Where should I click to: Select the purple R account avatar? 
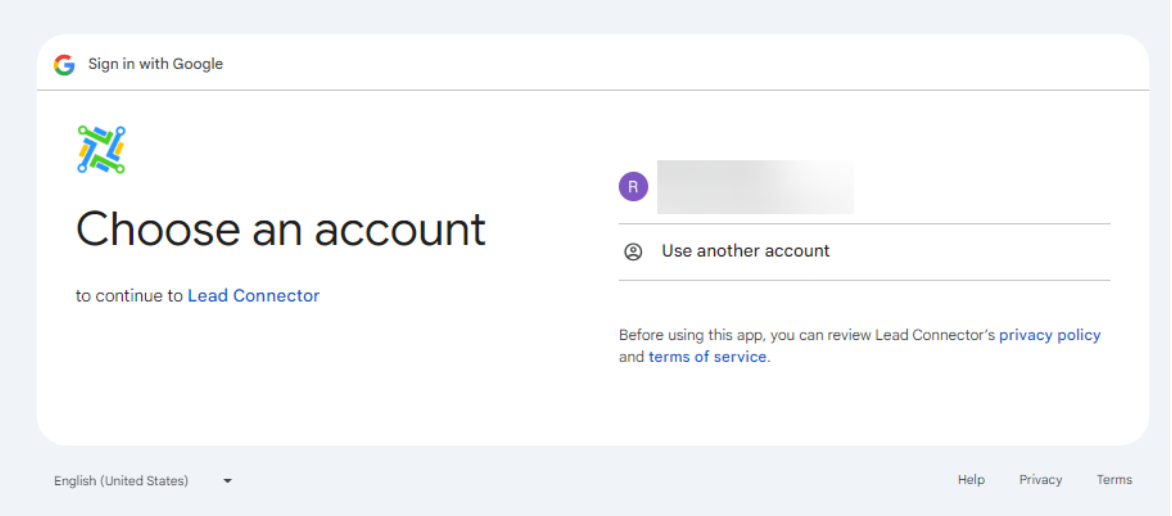[633, 186]
